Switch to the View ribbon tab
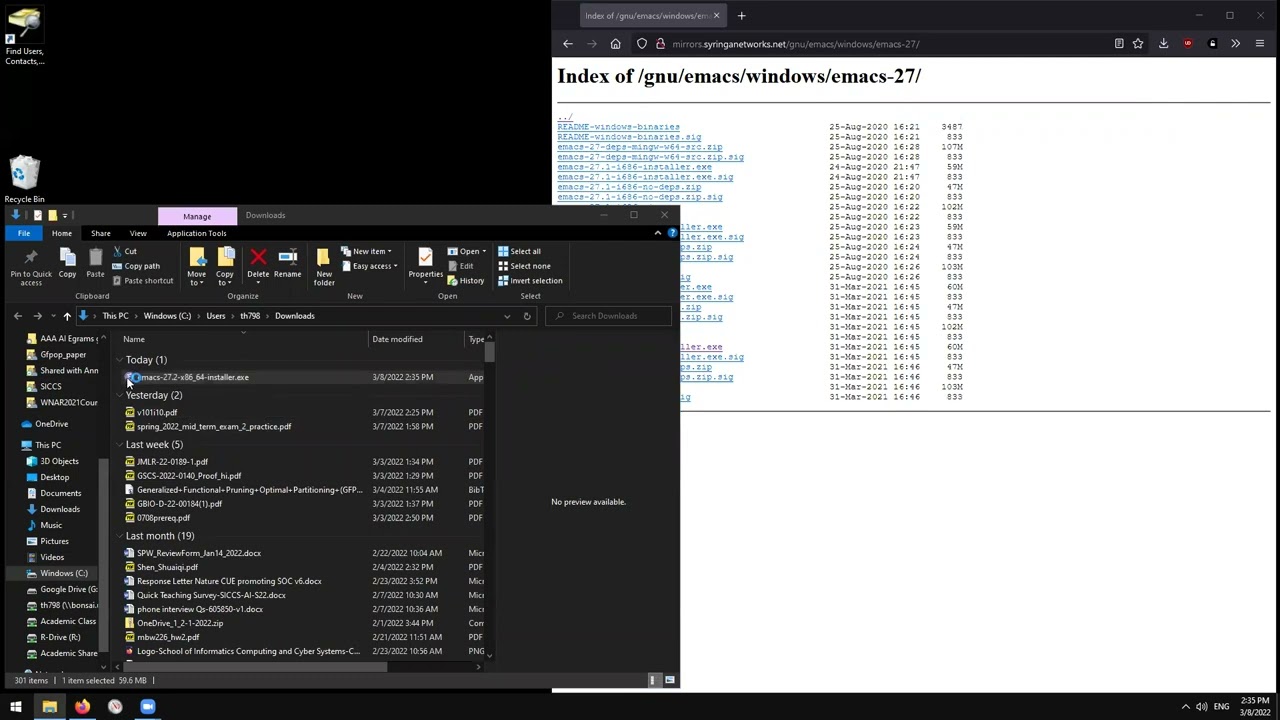 [x=138, y=233]
